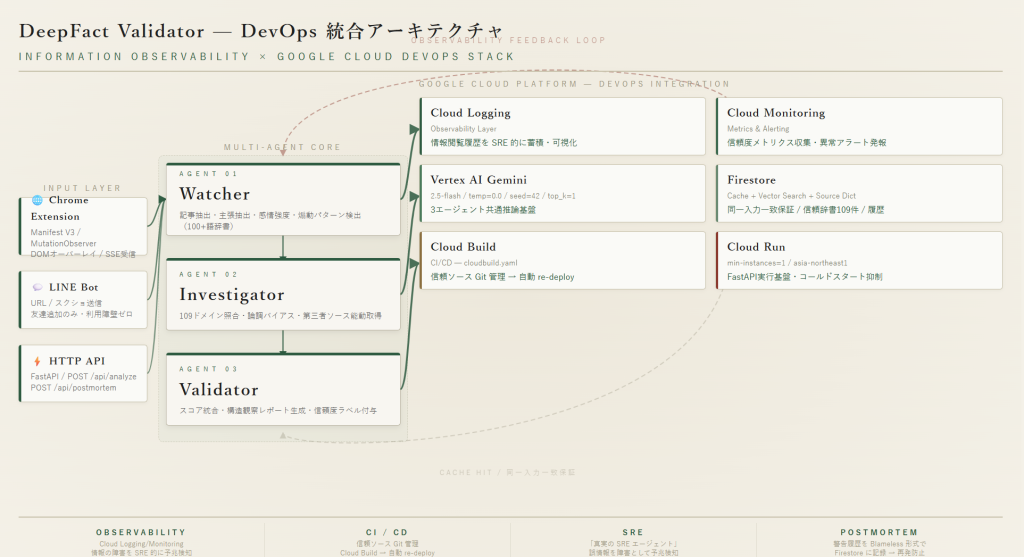Viewport: 1024px width, 557px height.
Task: Click the CI / CD footer heading
Action: pyautogui.click(x=387, y=532)
